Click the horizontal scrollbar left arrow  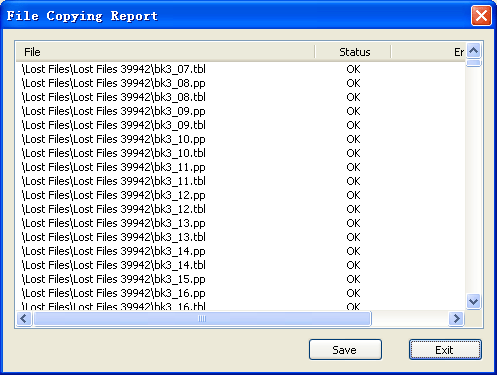click(x=24, y=319)
